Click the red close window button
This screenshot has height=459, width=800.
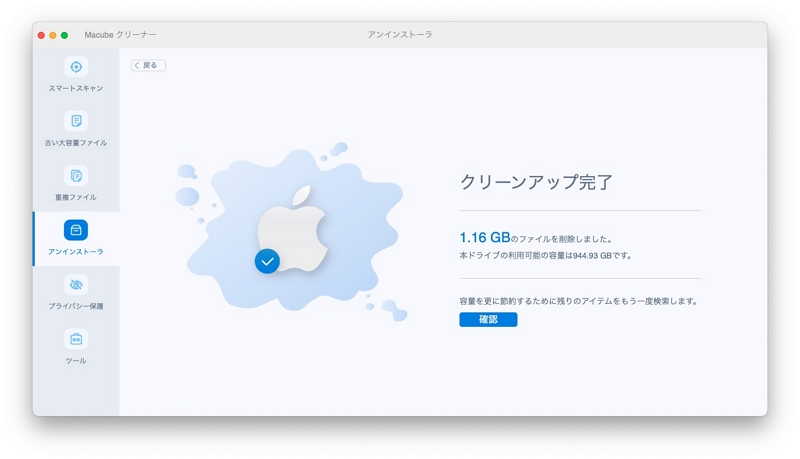coord(41,35)
